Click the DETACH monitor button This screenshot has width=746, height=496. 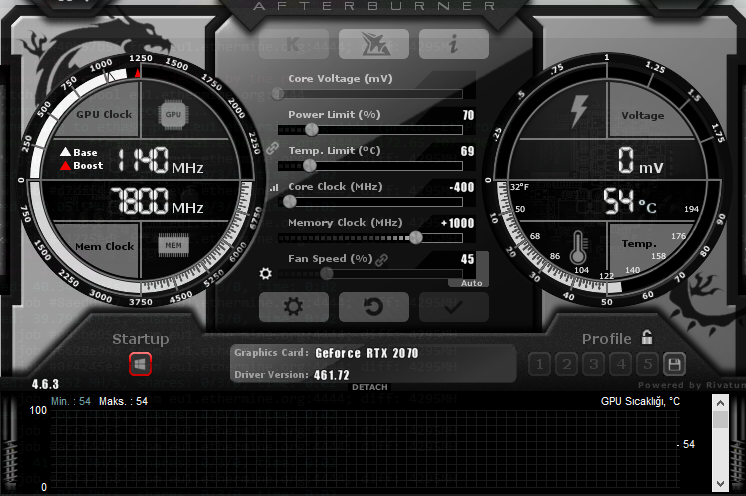point(370,387)
